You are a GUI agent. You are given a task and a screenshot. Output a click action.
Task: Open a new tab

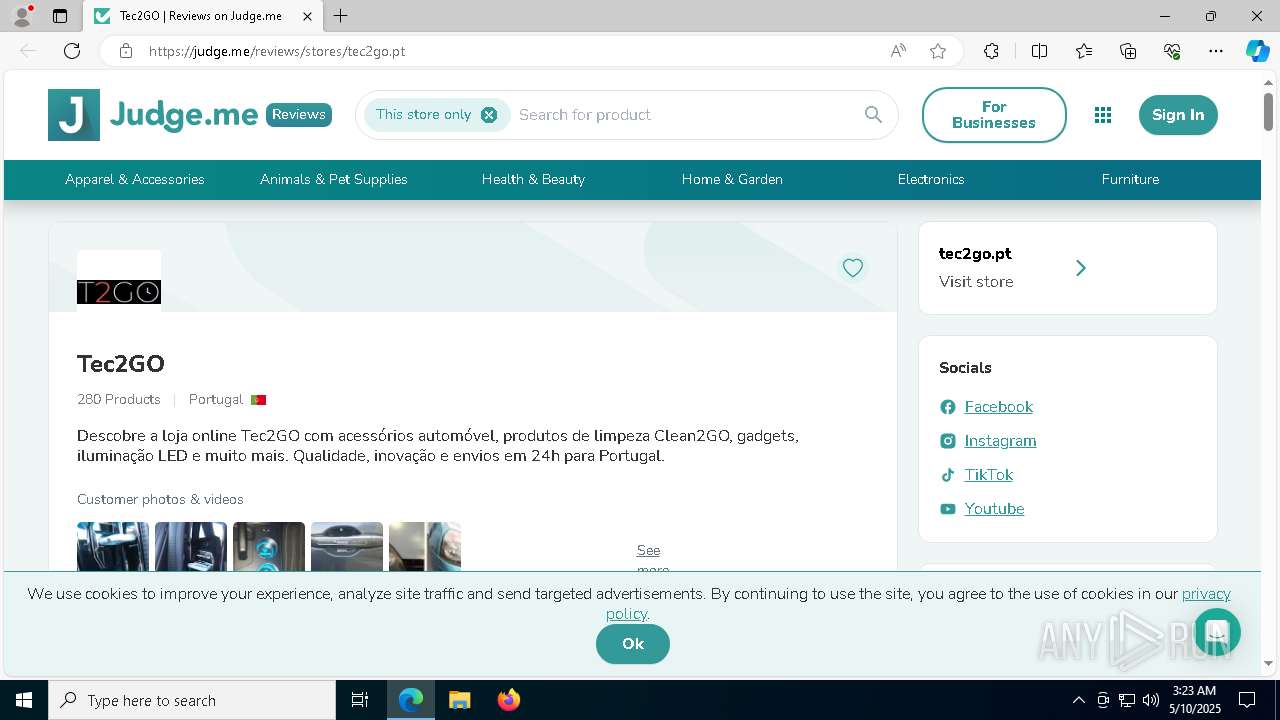point(341,16)
